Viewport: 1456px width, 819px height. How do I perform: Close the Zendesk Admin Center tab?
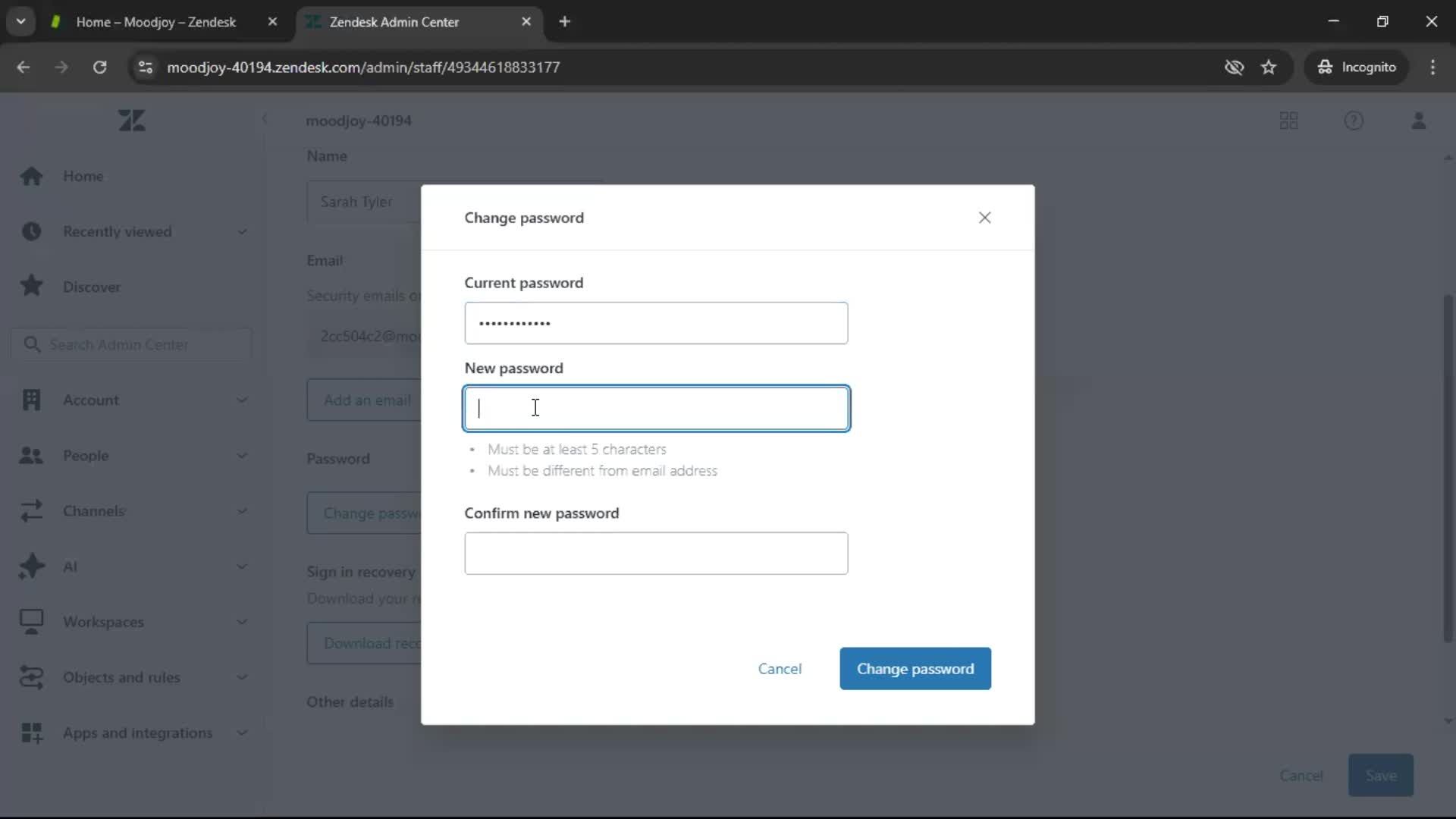526,22
